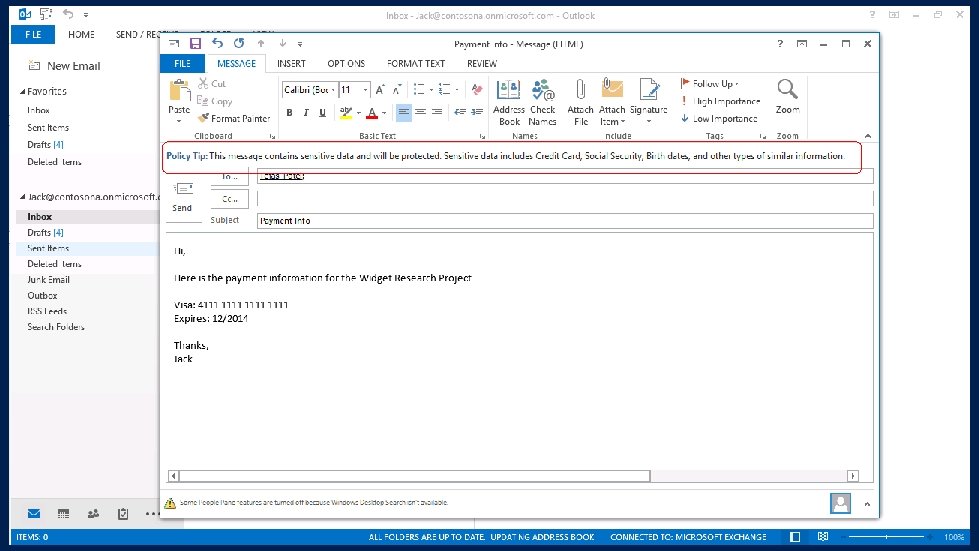979x551 pixels.
Task: Open the Address Book
Action: pyautogui.click(x=509, y=102)
